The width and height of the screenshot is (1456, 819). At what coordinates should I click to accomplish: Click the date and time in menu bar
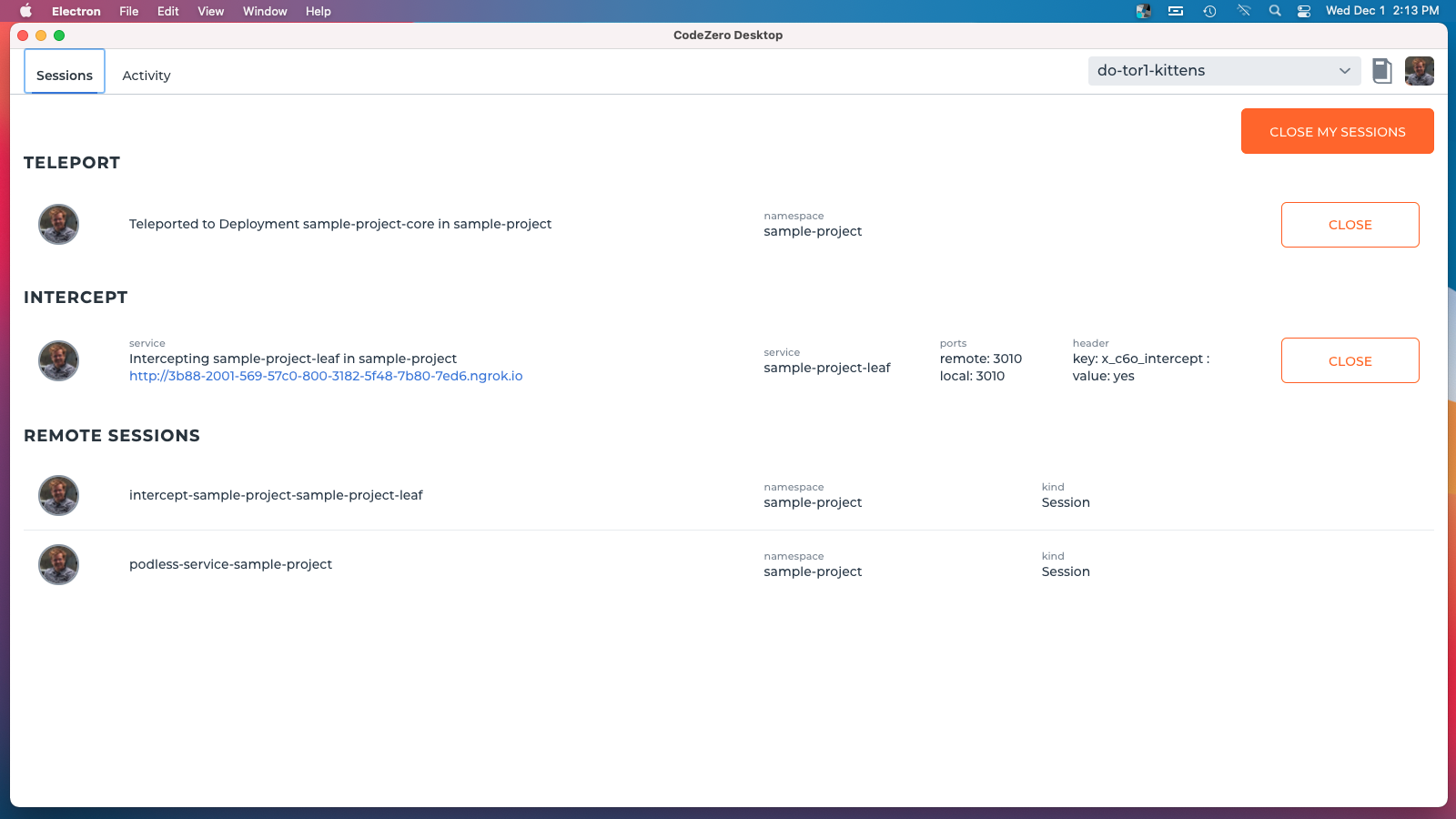[x=1382, y=11]
